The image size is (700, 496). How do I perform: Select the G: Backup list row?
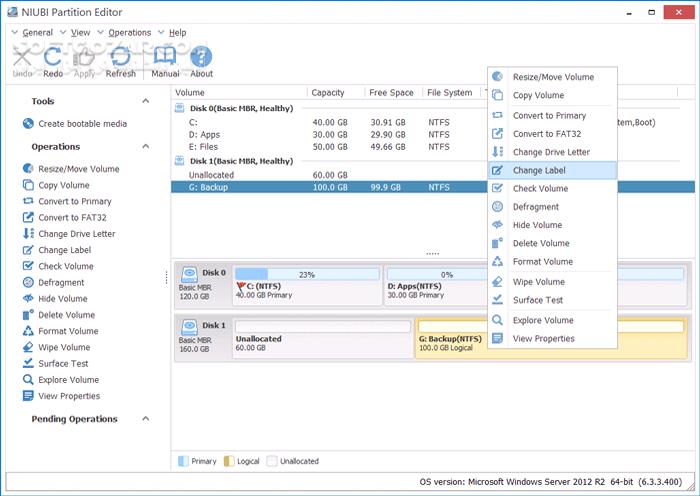click(x=329, y=187)
